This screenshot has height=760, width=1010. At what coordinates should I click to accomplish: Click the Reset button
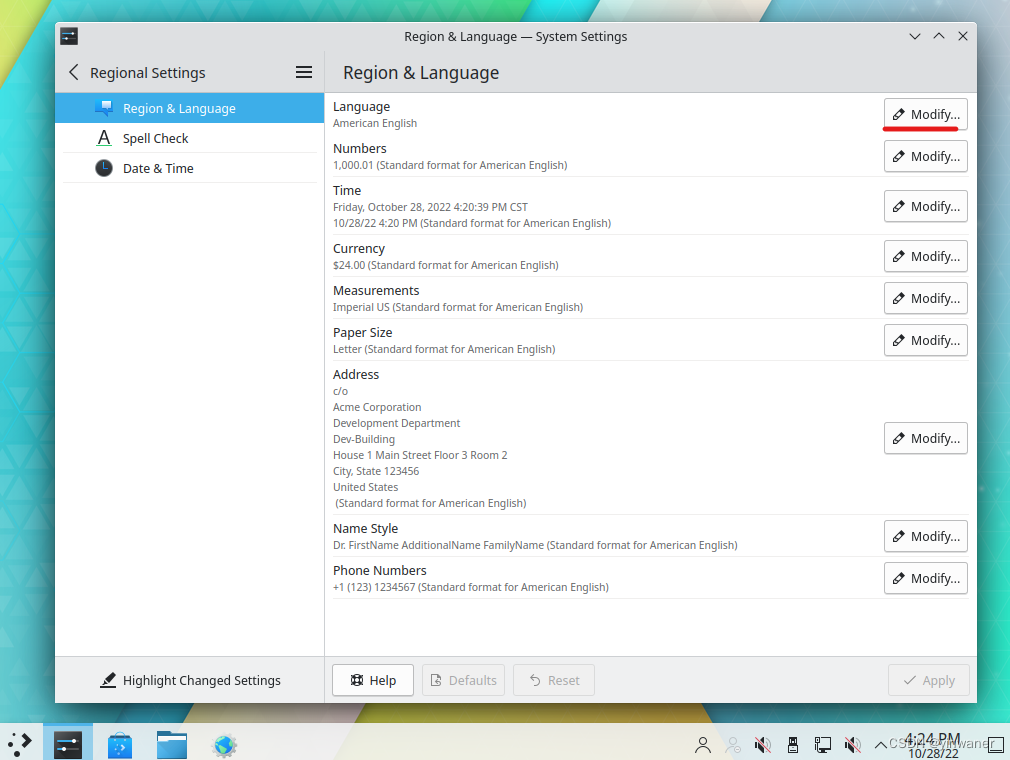[x=554, y=680]
